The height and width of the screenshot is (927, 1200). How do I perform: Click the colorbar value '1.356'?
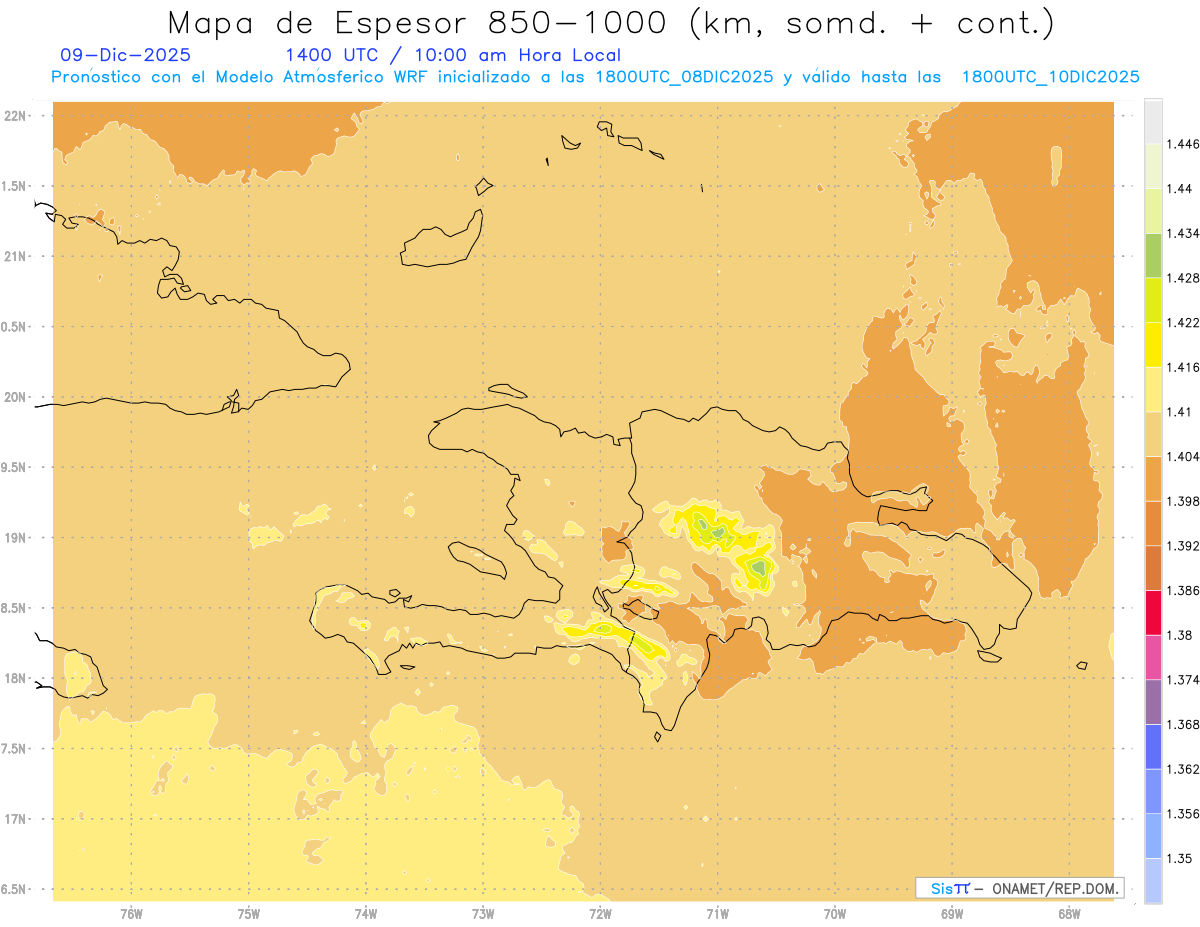[x=1183, y=814]
